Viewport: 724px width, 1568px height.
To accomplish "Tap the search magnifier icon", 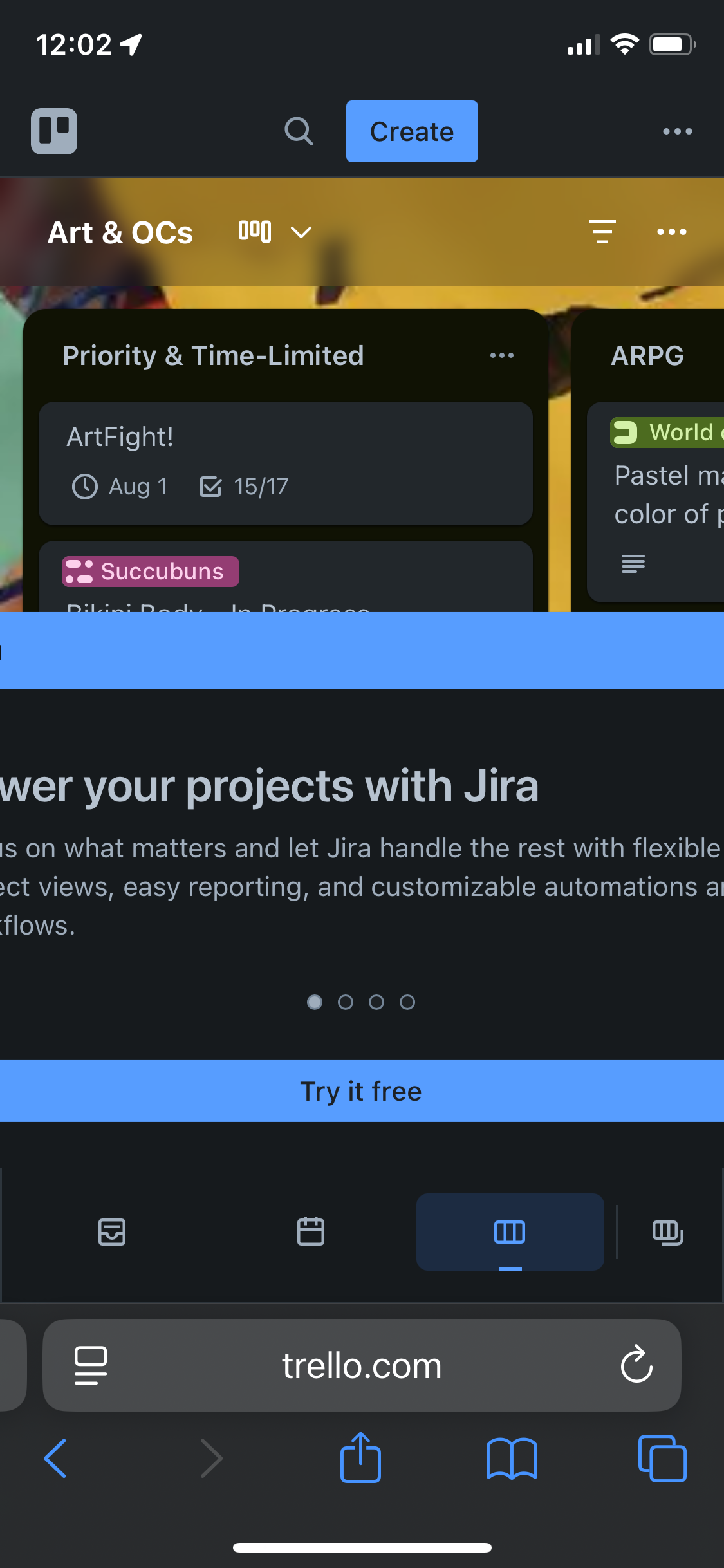I will [299, 131].
